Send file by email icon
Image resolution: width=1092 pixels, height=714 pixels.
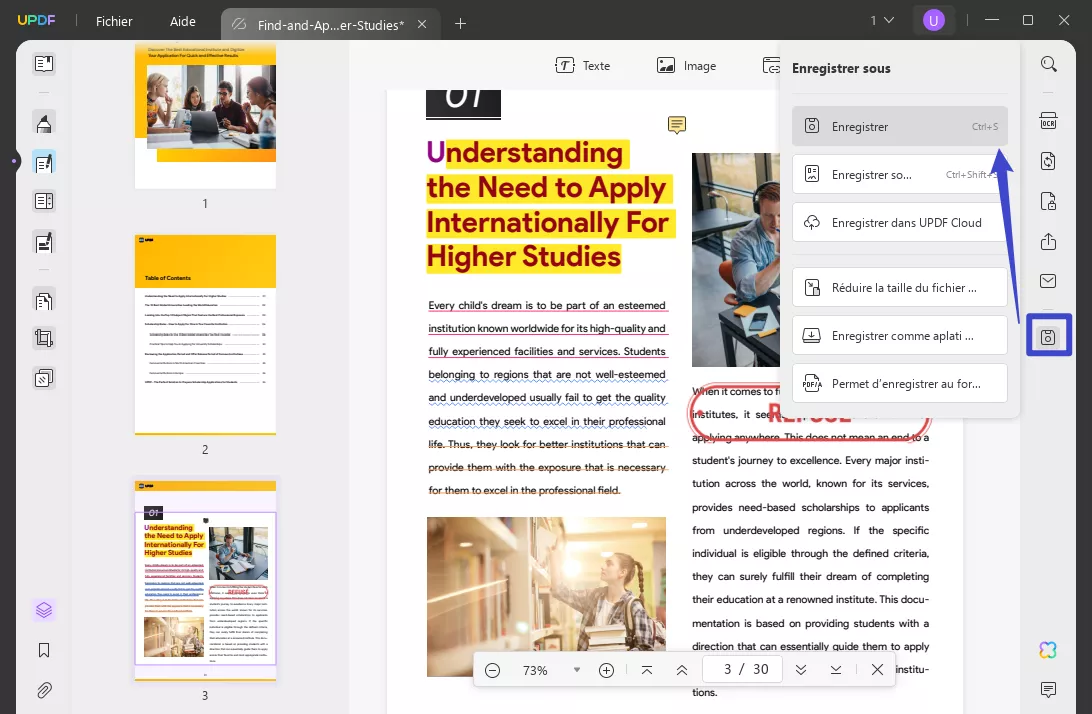tap(1048, 281)
